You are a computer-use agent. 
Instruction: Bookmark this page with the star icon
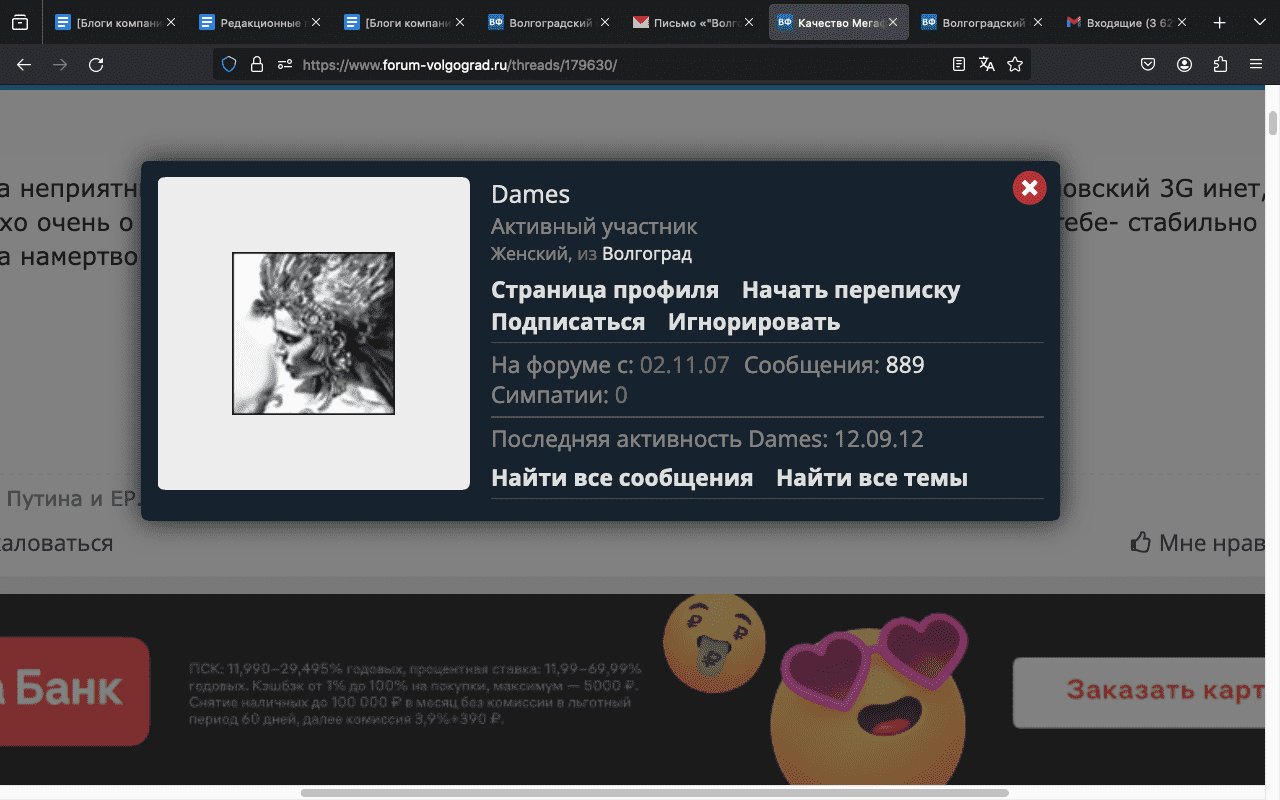[1015, 65]
